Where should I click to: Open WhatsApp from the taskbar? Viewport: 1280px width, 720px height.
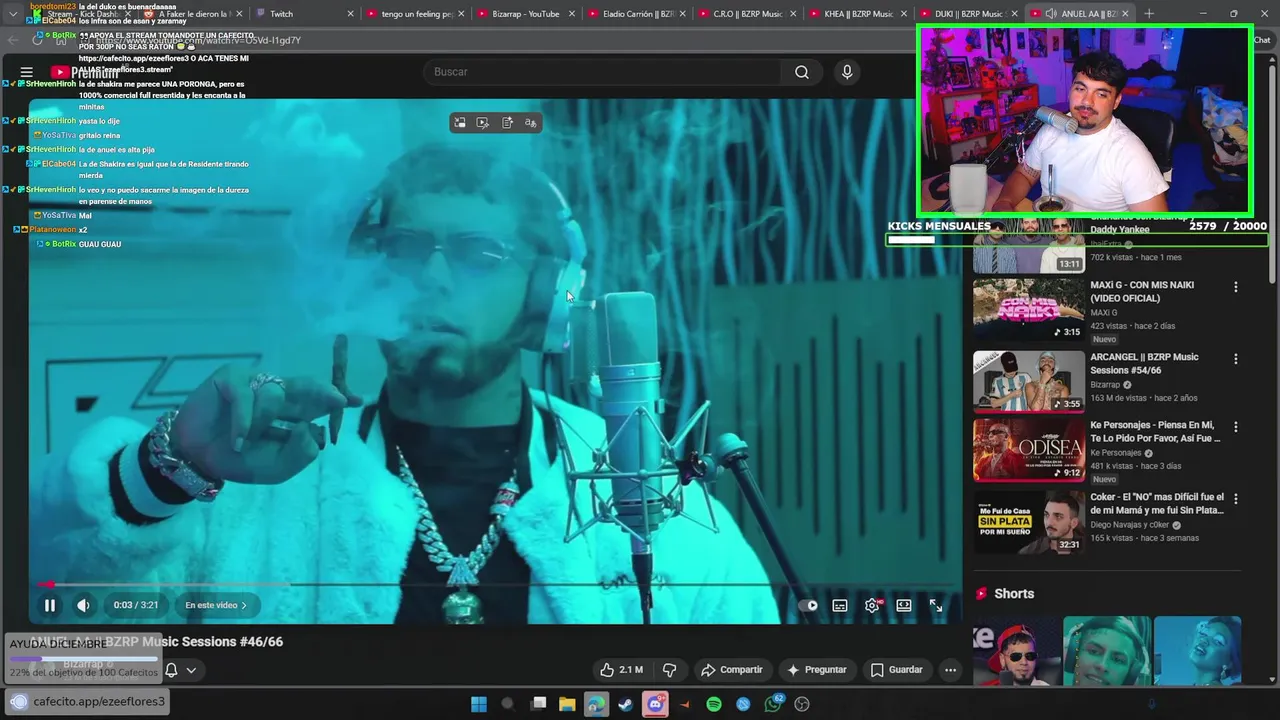(x=772, y=704)
